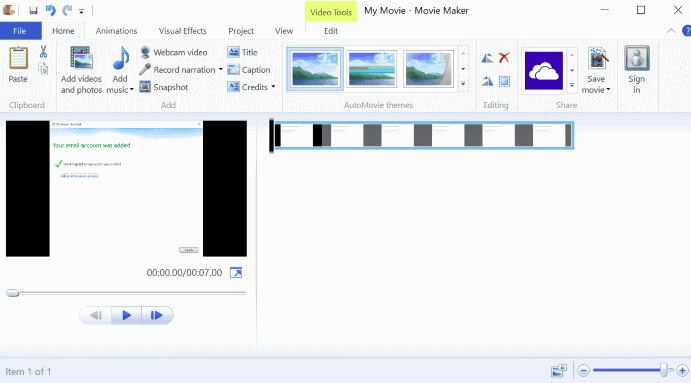Save project using title bar disk icon
Image resolution: width=691 pixels, height=383 pixels.
(x=33, y=11)
